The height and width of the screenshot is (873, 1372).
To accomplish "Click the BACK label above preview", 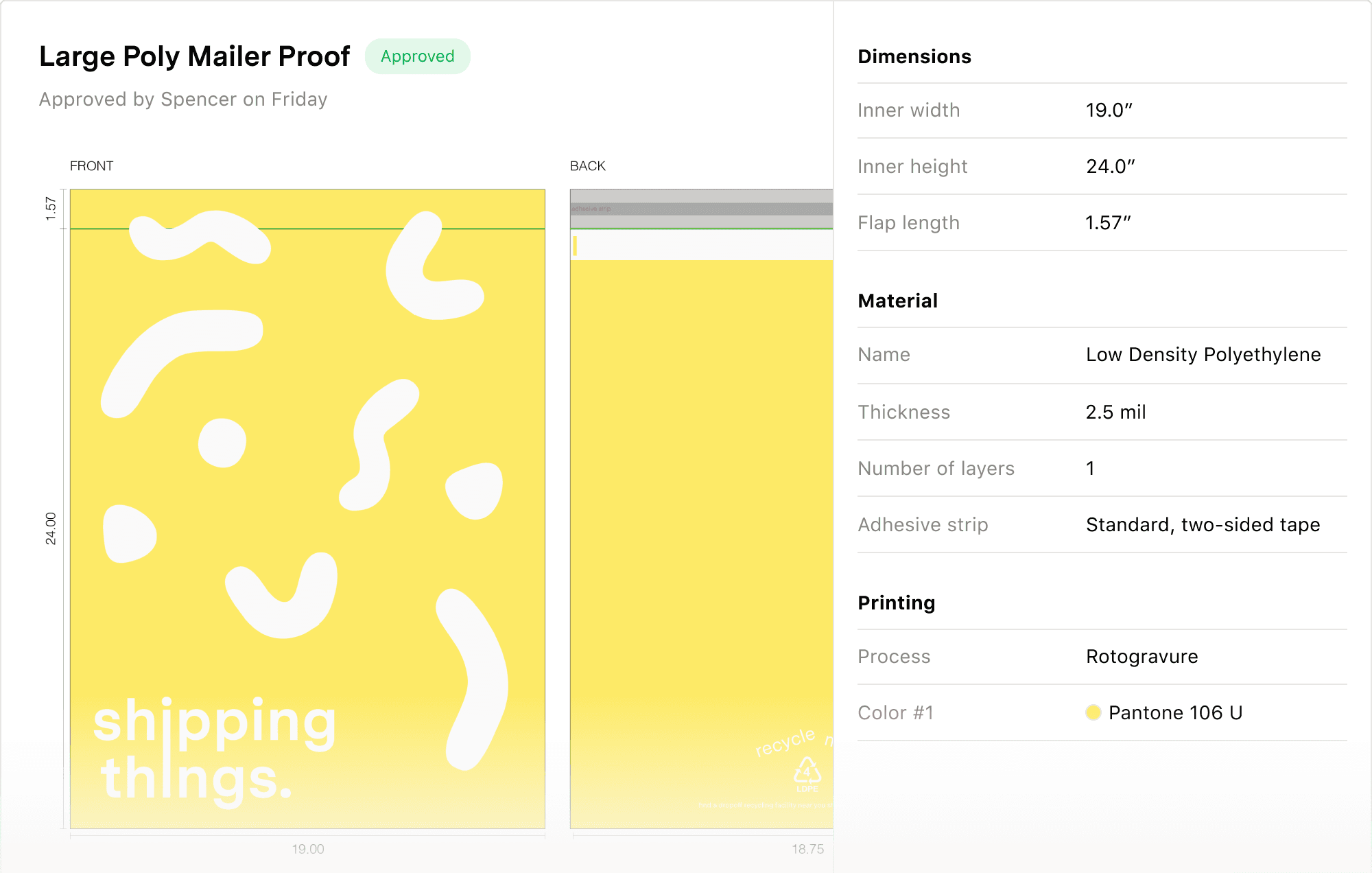I will point(587,166).
